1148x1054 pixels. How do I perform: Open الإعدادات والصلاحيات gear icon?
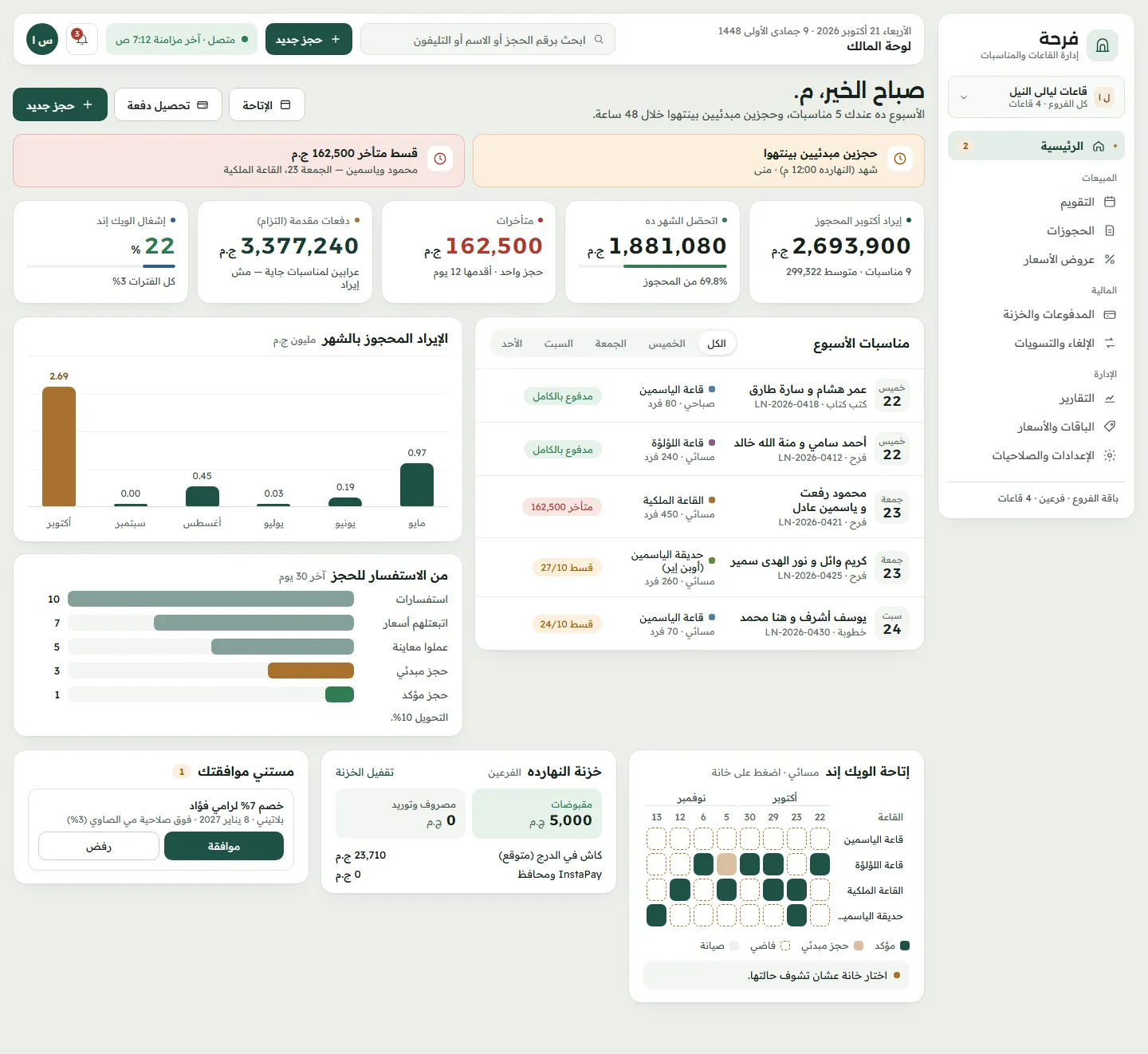[1109, 456]
